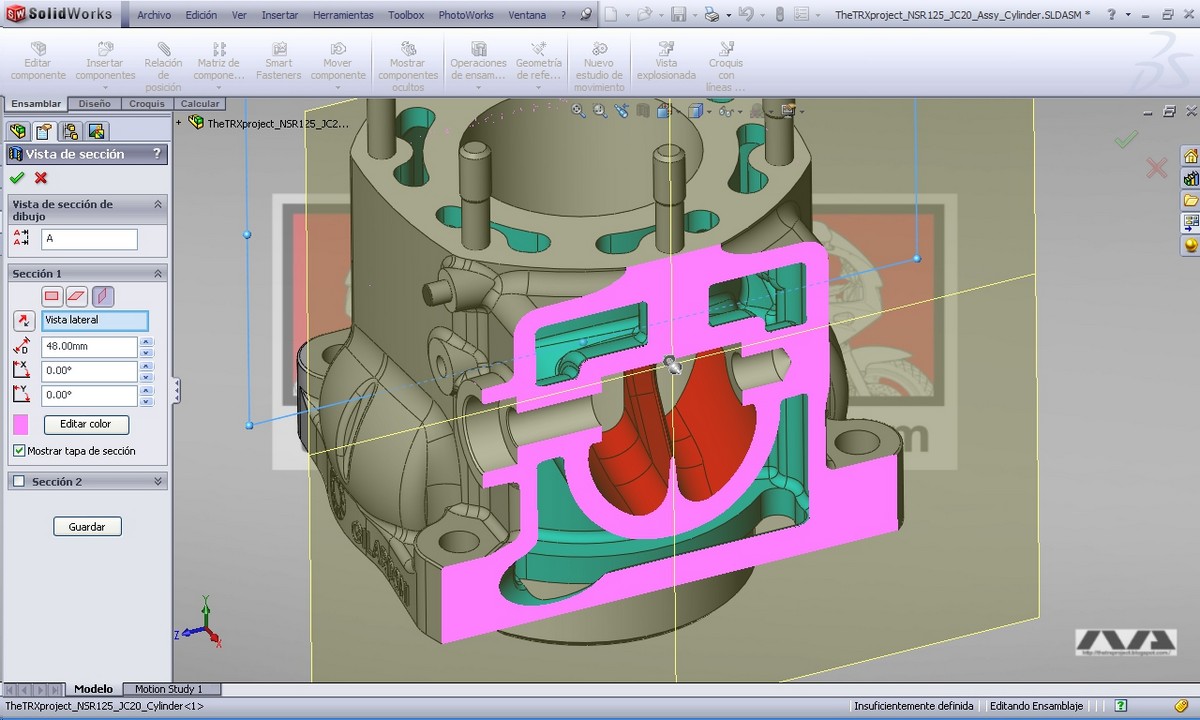Open Appearances sphere icon in task pane
The width and height of the screenshot is (1200, 720).
point(1191,245)
